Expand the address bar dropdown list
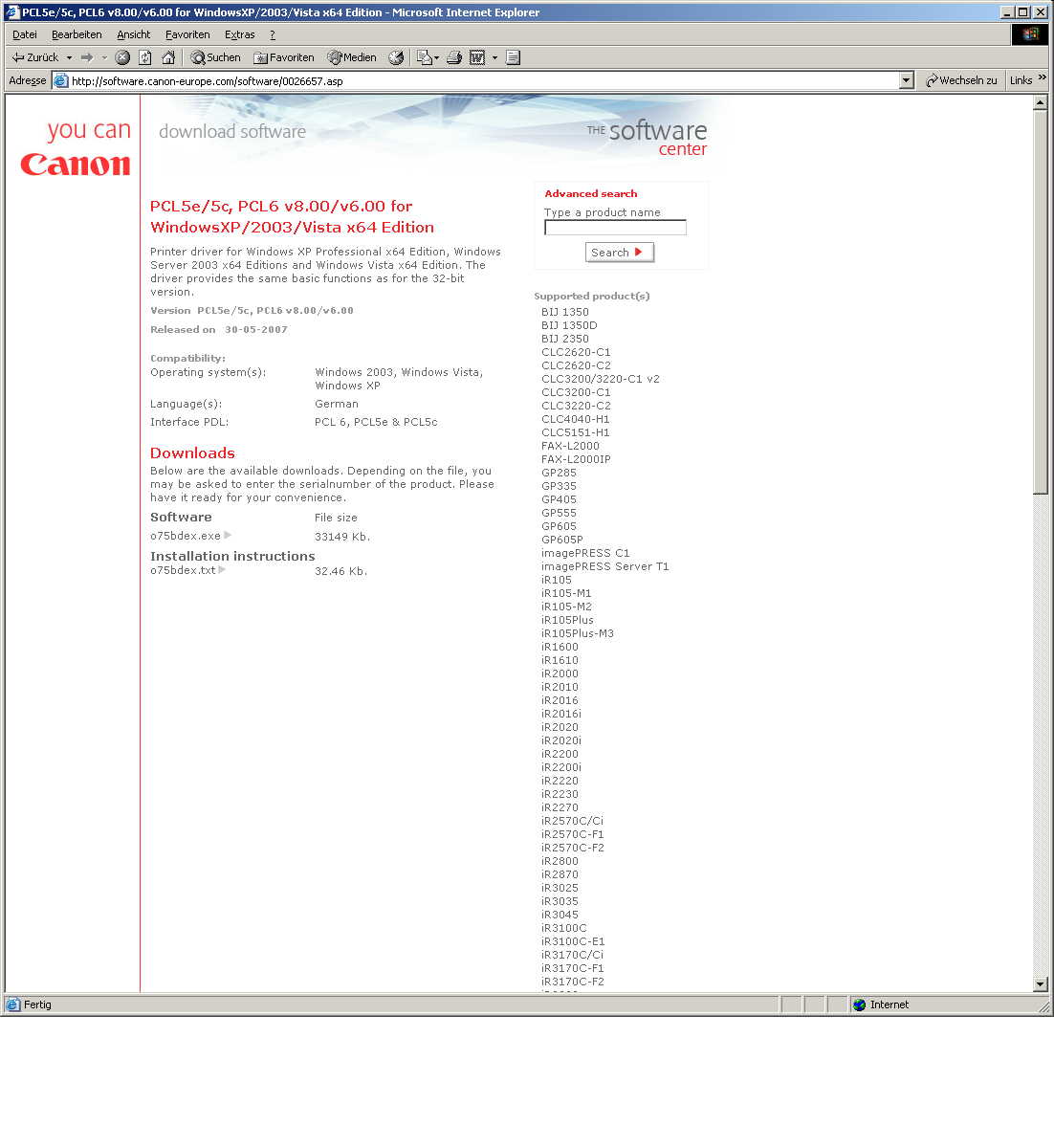 pyautogui.click(x=907, y=81)
